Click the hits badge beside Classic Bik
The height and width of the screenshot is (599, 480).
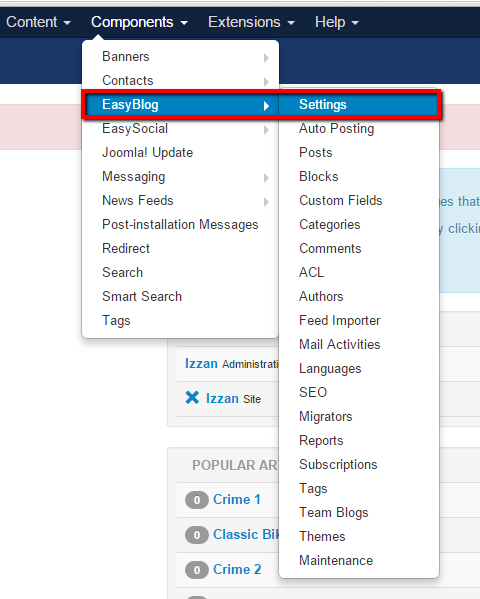click(x=197, y=535)
